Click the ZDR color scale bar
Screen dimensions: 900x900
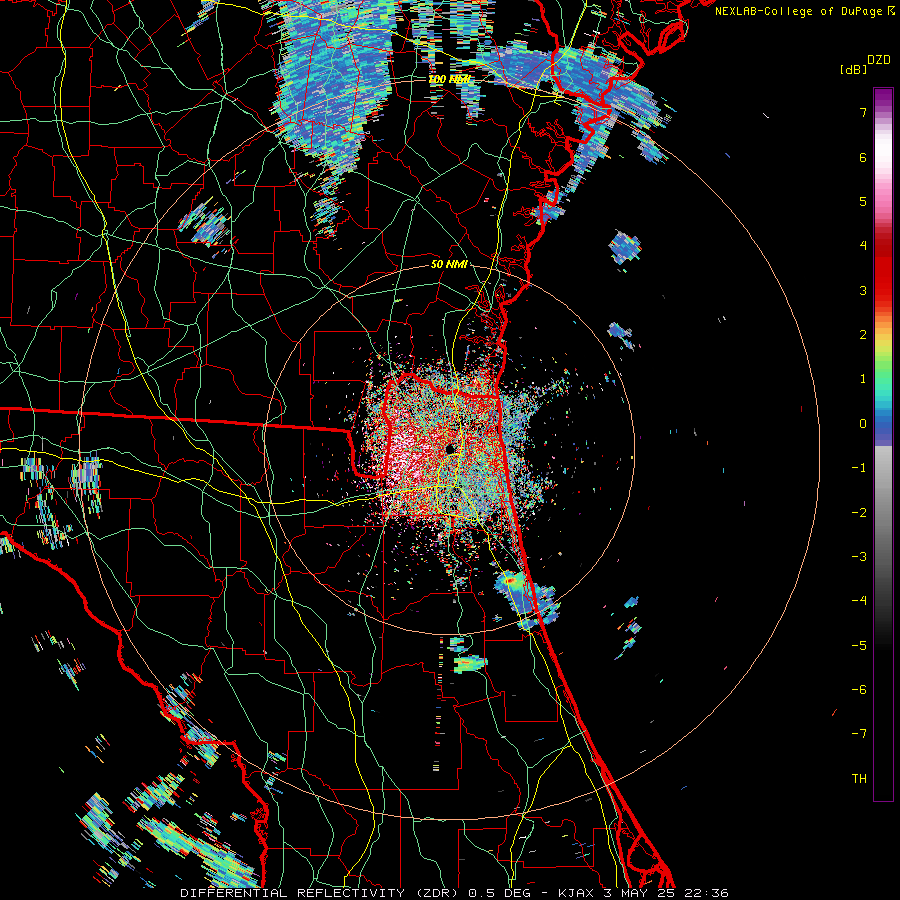point(883,444)
